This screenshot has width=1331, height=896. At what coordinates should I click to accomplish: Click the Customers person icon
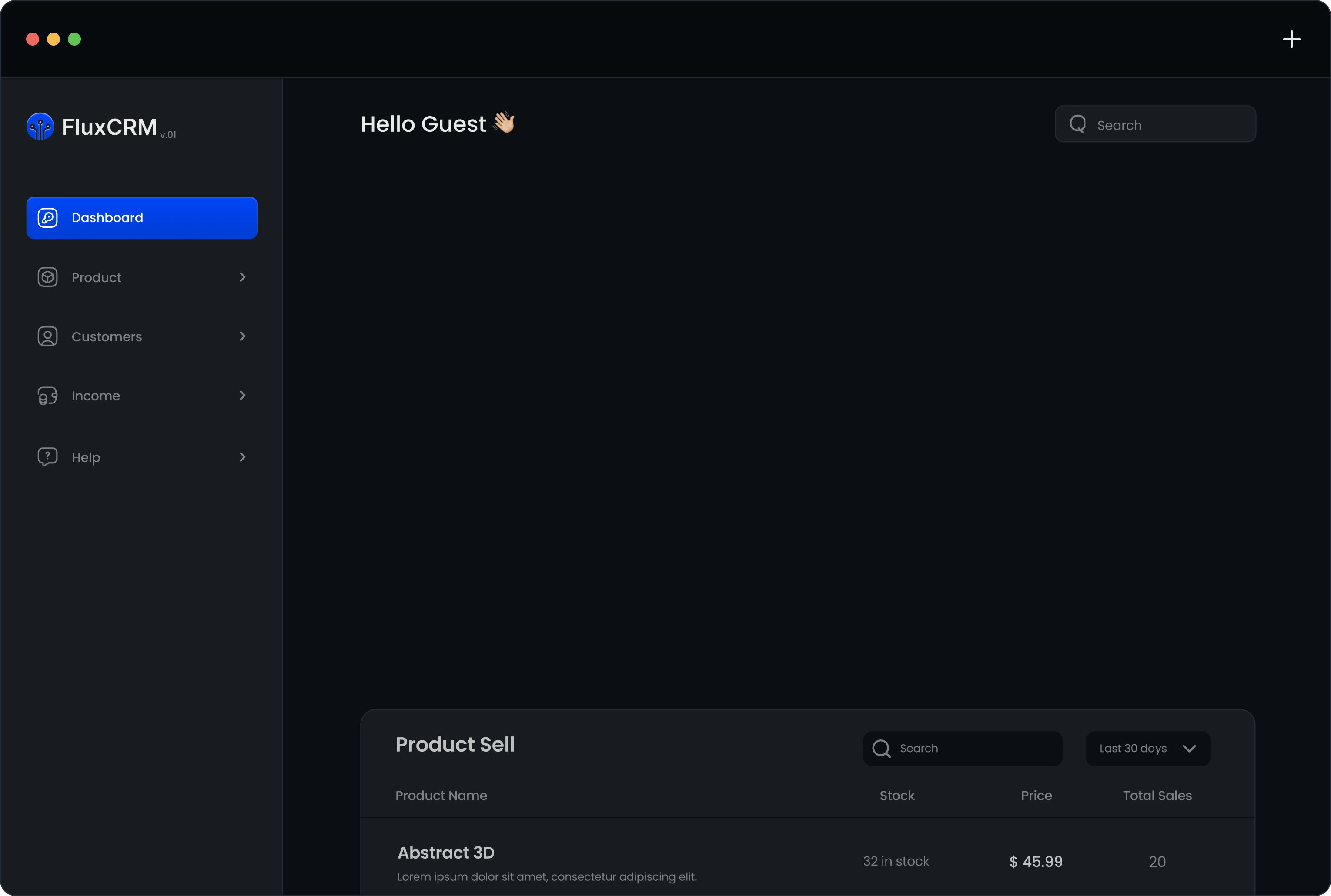(47, 336)
